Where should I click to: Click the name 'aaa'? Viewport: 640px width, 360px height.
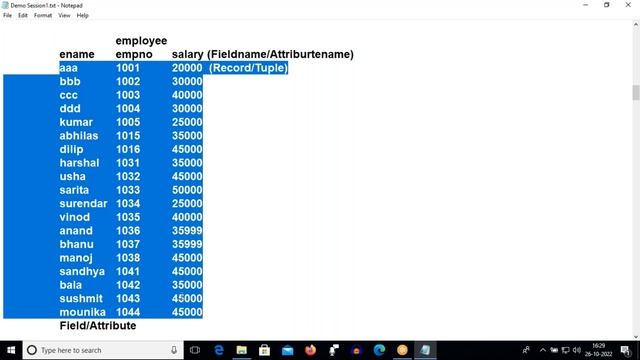69,68
